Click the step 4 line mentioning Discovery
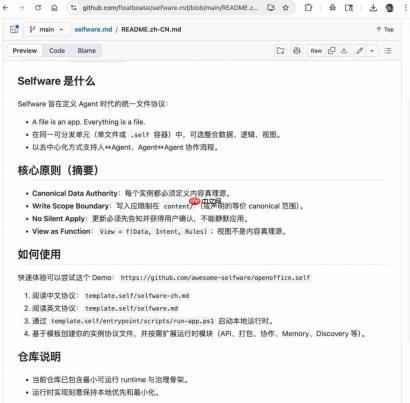This screenshot has height=403, width=410. click(199, 334)
